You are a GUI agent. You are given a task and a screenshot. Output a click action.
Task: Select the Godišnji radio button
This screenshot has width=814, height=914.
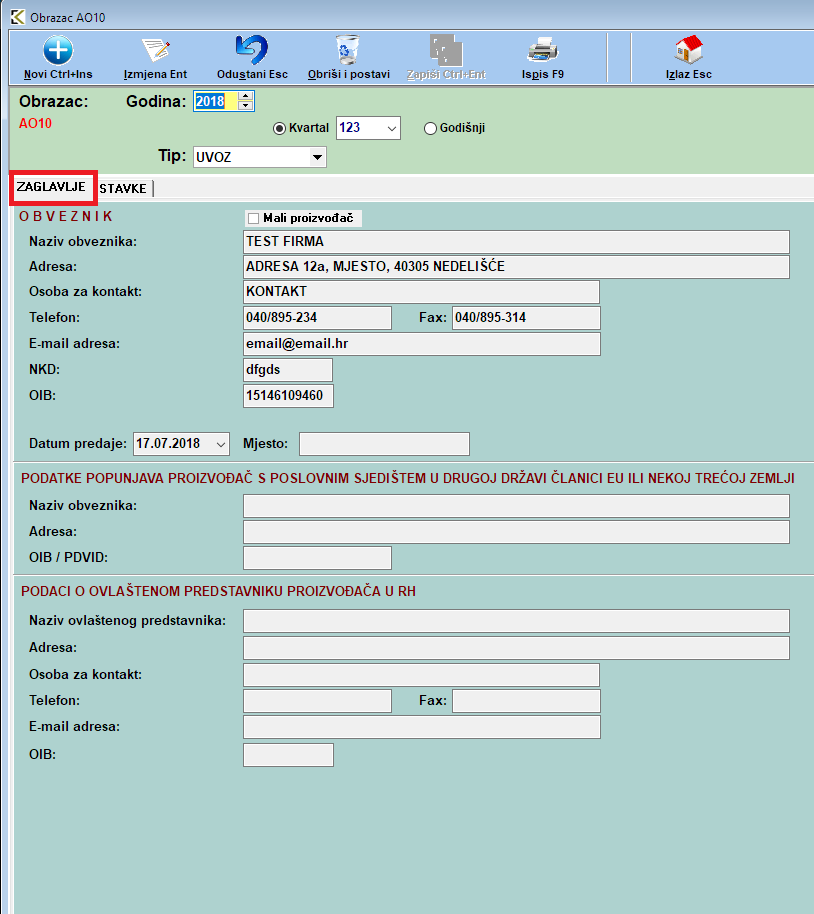[430, 128]
